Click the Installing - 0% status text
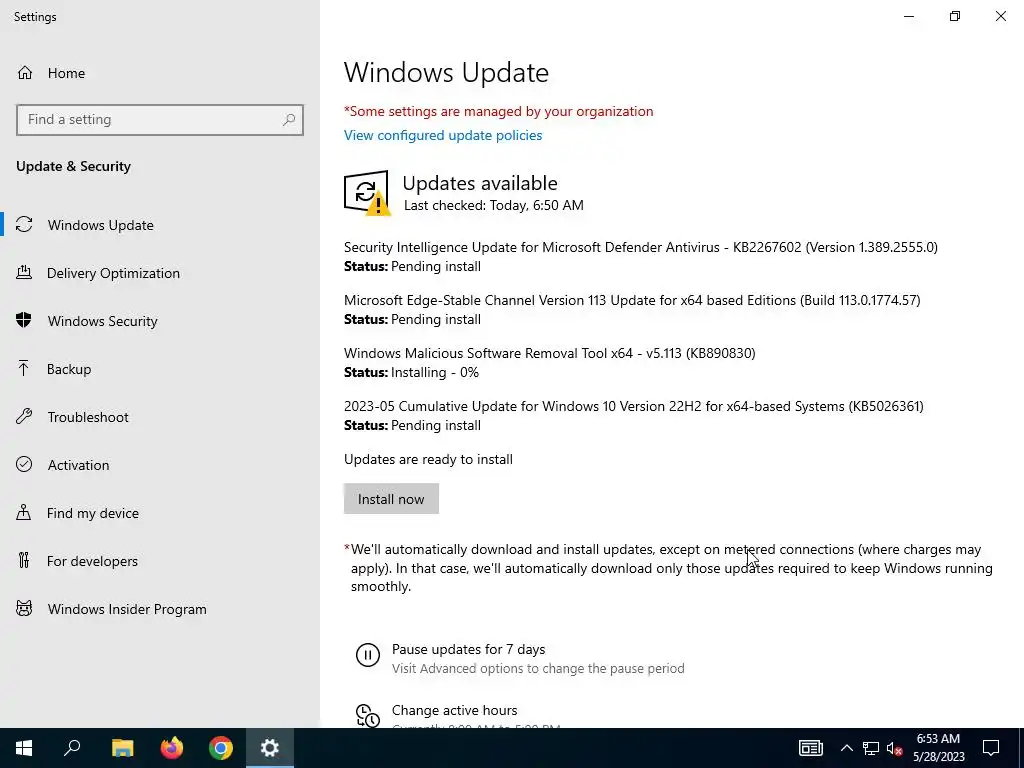This screenshot has height=768, width=1024. [435, 372]
